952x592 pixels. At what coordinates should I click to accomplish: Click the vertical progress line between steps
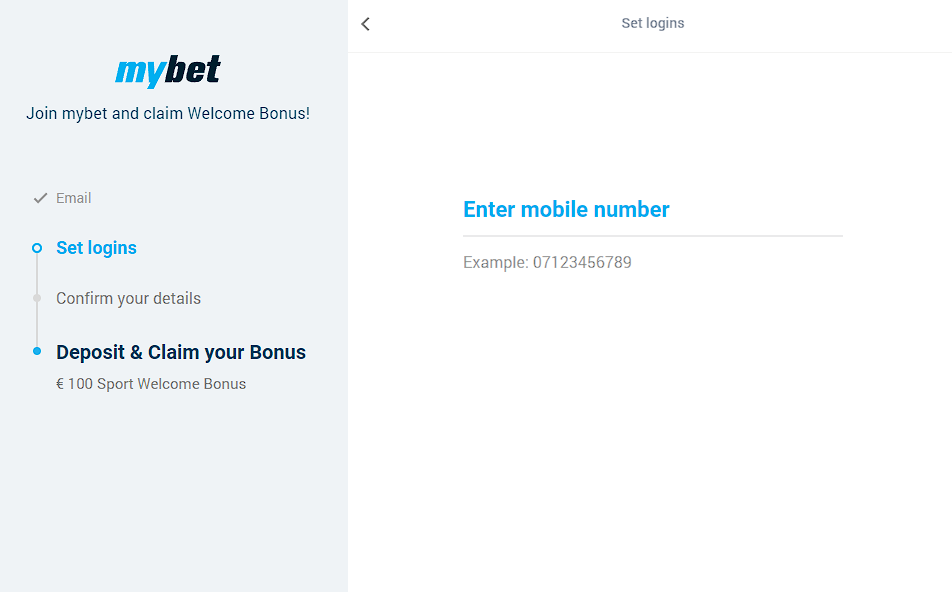(x=37, y=323)
